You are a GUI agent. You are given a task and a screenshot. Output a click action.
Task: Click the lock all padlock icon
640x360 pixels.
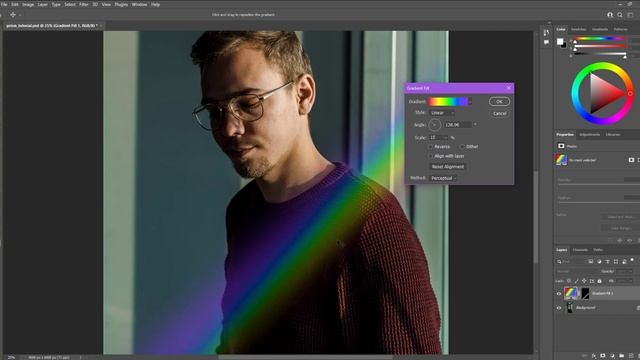[600, 281]
